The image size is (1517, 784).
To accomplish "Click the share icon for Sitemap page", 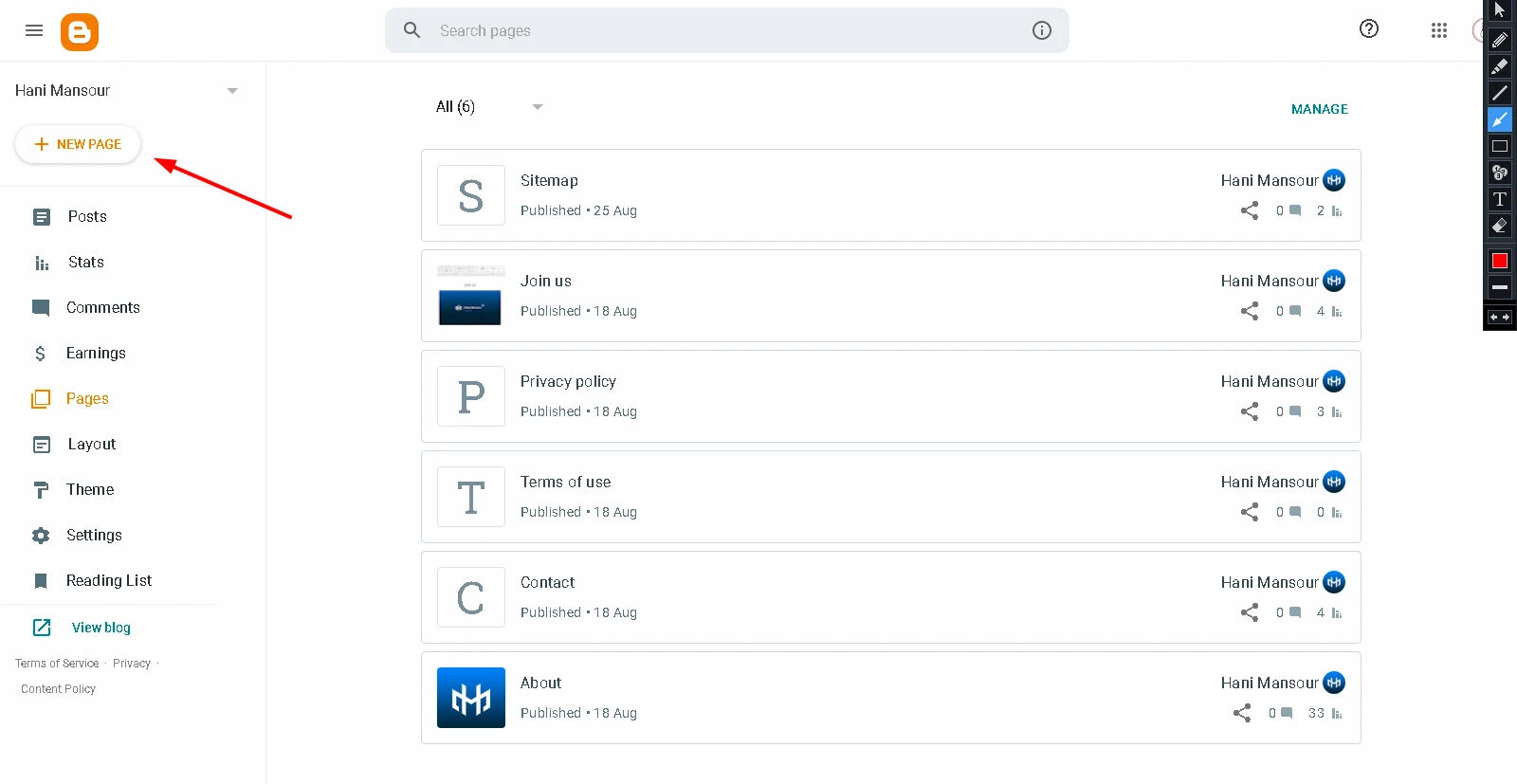I will point(1250,210).
